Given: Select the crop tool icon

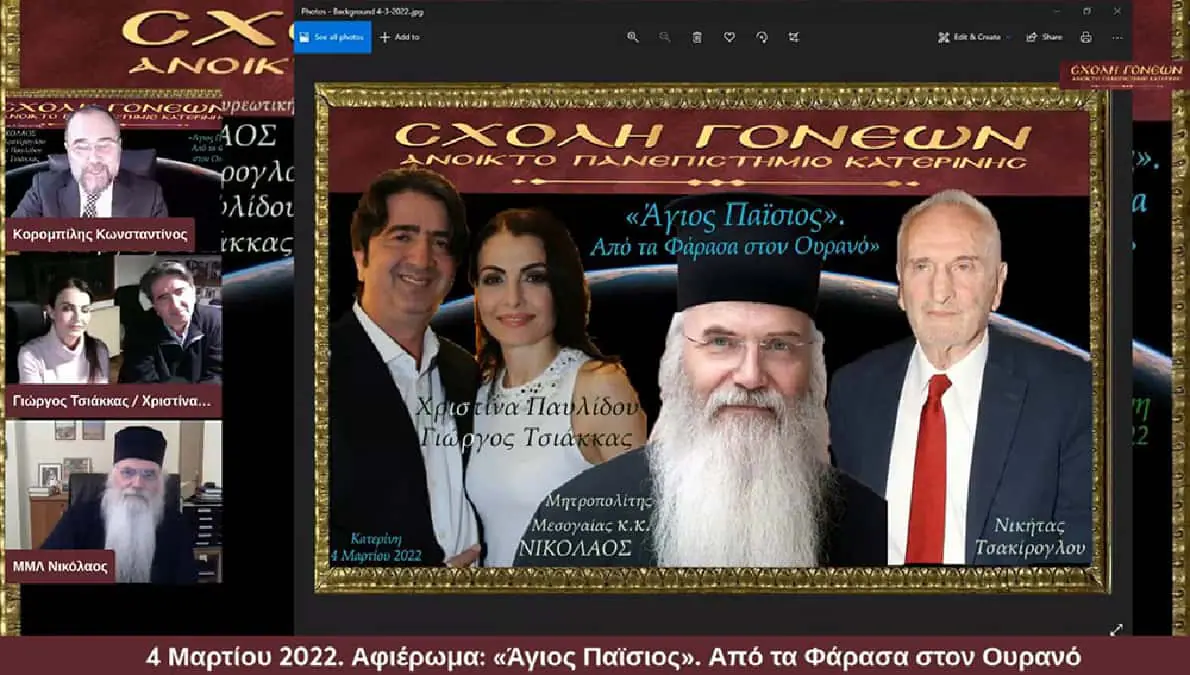Looking at the screenshot, I should click(x=793, y=37).
